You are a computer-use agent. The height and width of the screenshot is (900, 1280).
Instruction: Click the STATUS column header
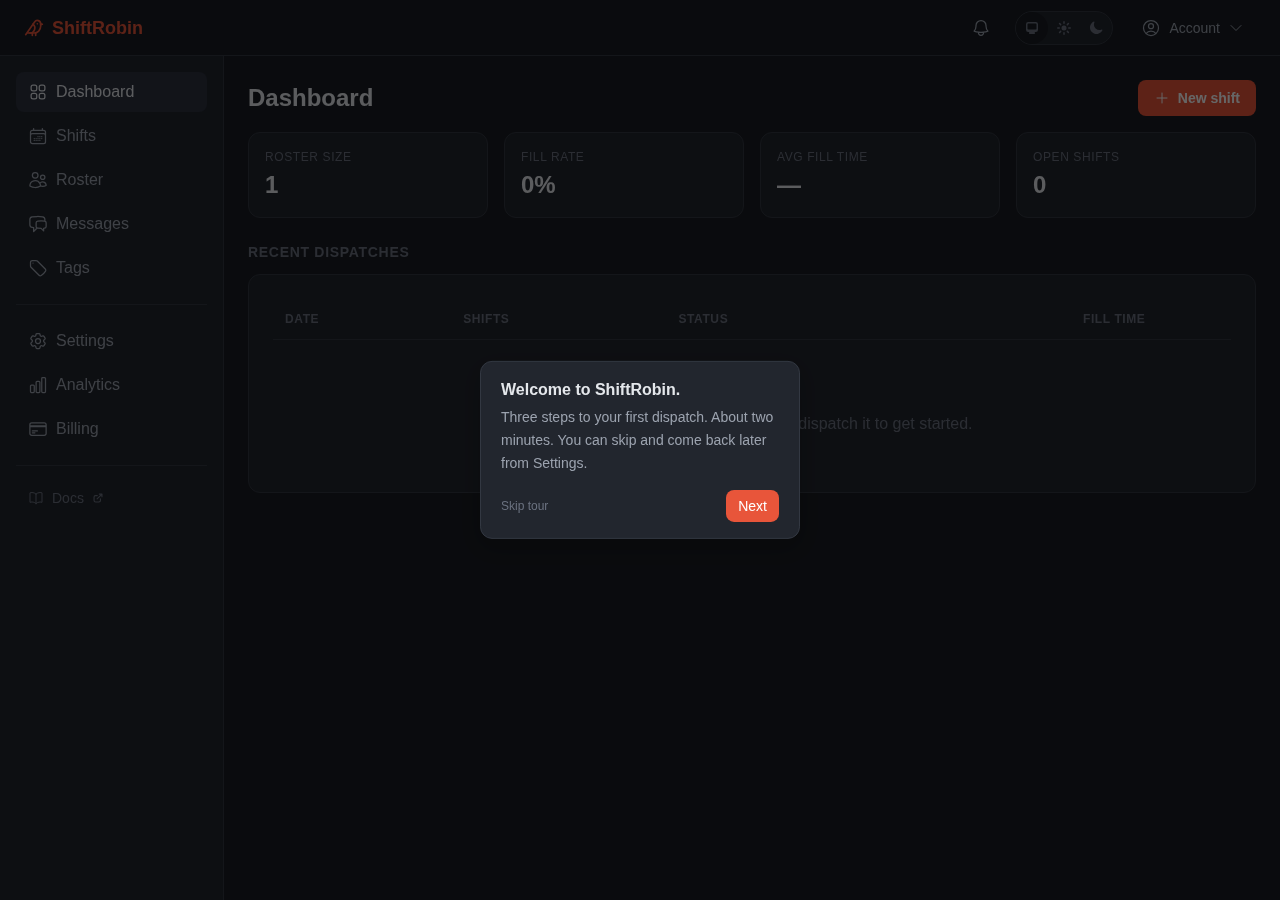pos(703,319)
